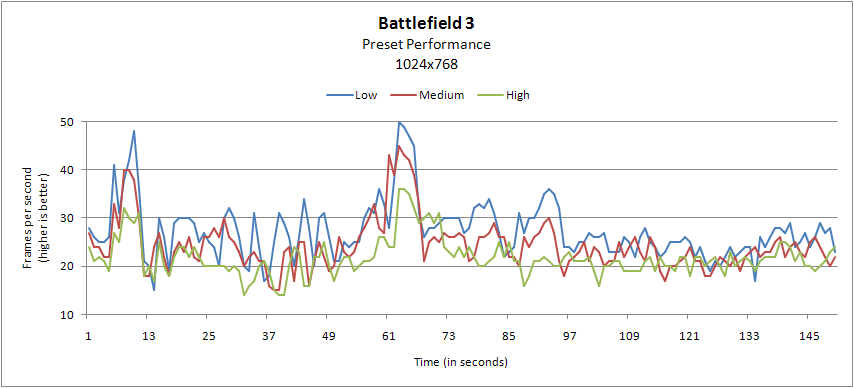Click x-axis label 133
This screenshot has height=388, width=854.
click(749, 337)
